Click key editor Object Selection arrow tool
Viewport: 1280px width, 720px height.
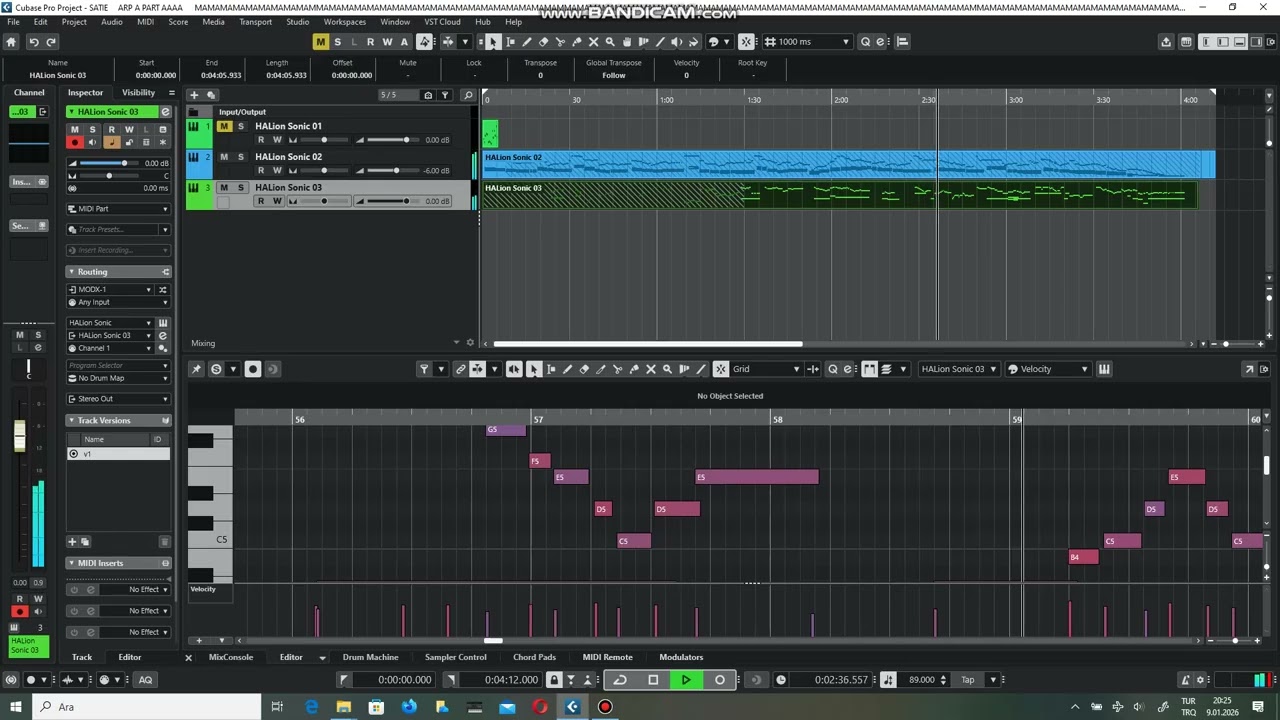pyautogui.click(x=534, y=369)
